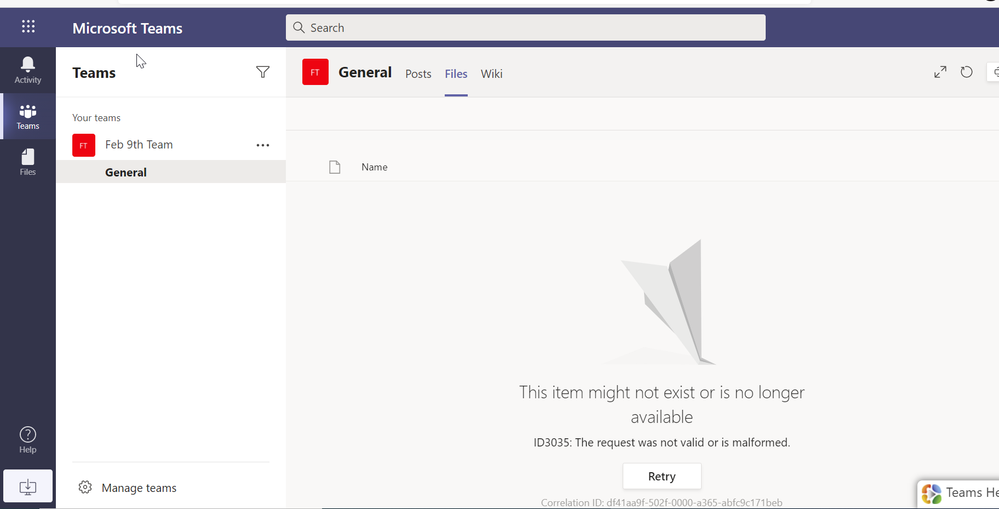Filter the teams list
This screenshot has height=509, width=999.
[262, 72]
